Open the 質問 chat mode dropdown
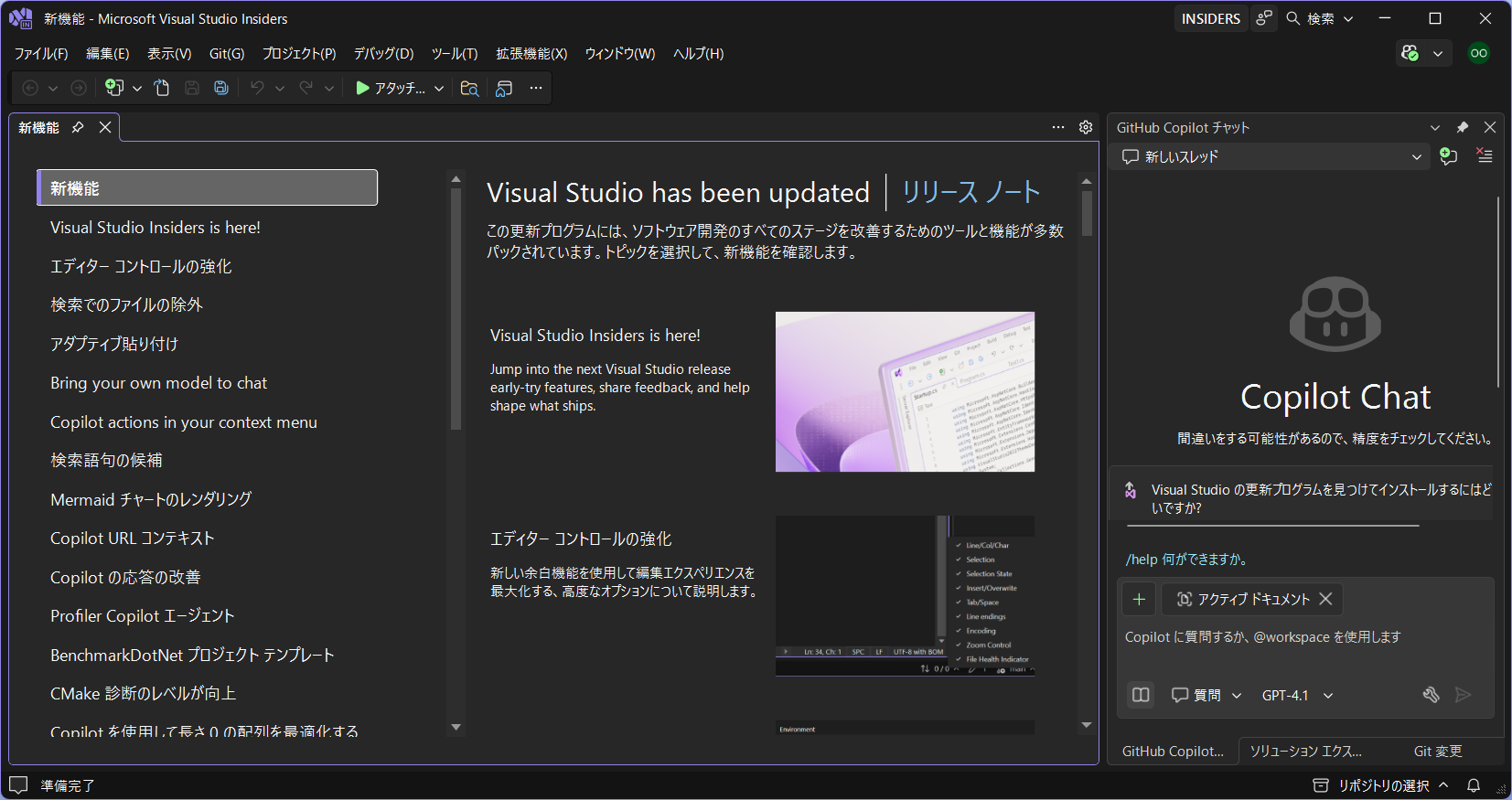The width and height of the screenshot is (1512, 800). pos(1207,695)
